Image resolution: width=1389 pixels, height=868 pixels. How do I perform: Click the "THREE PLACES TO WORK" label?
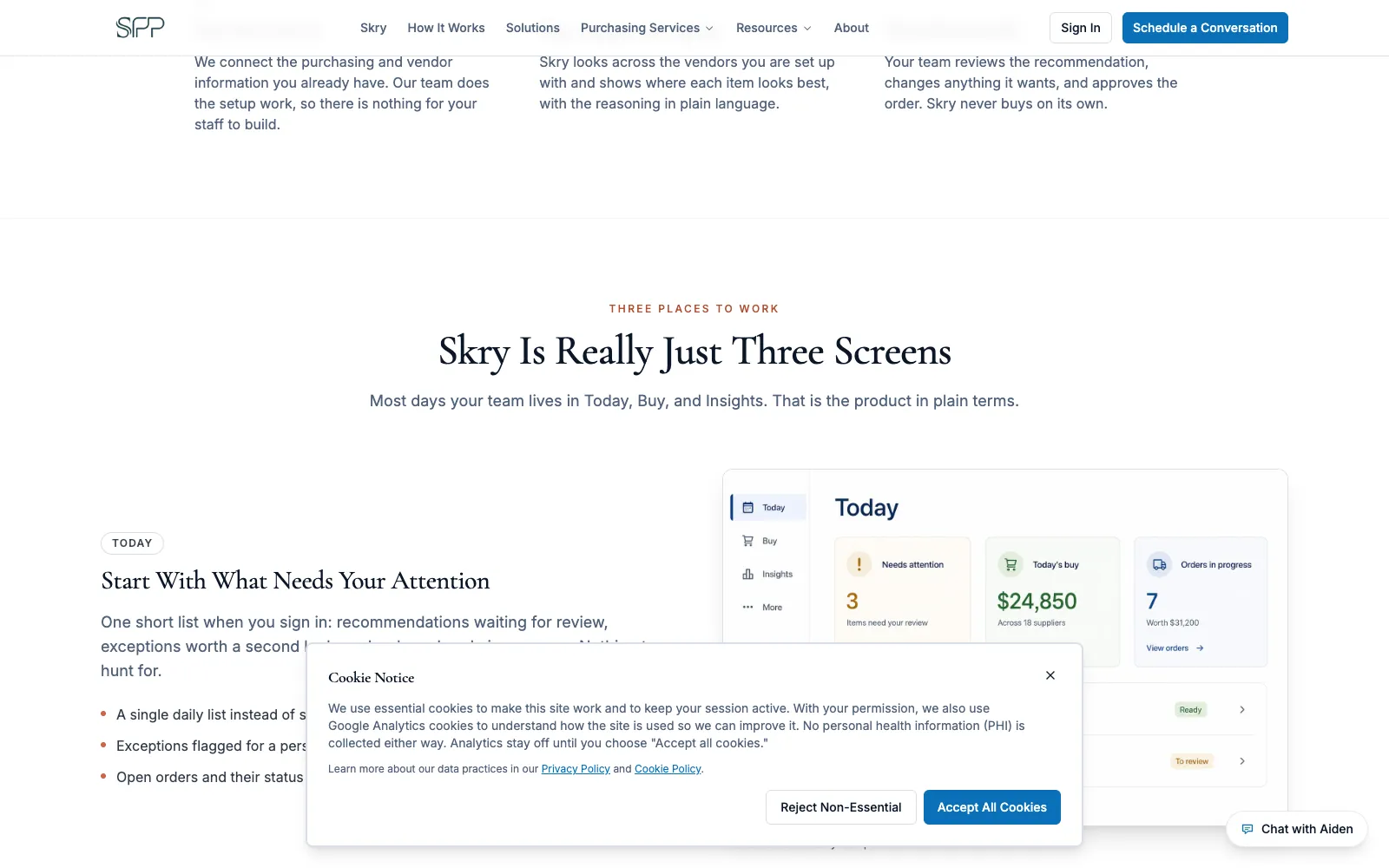(x=694, y=309)
